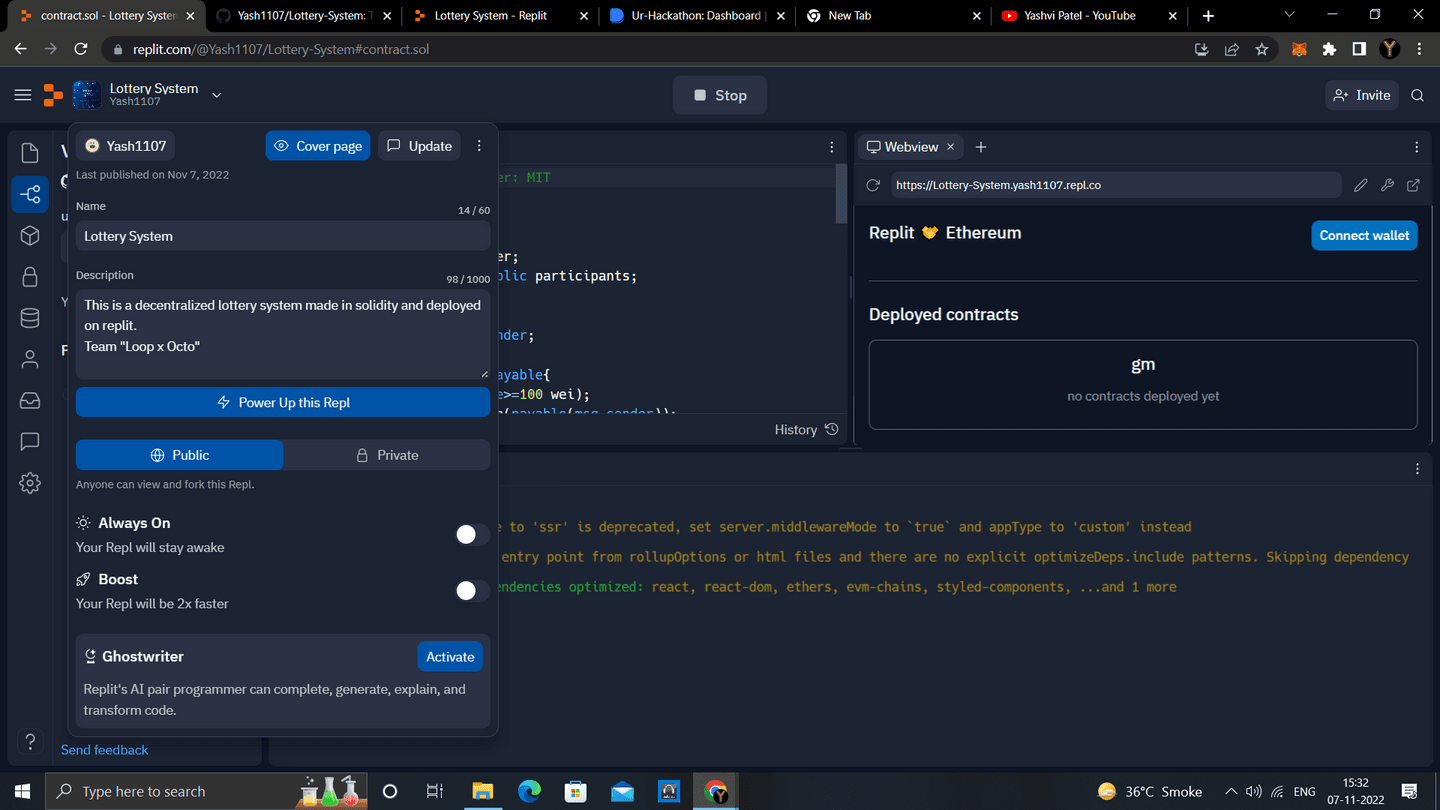Open the Secrets lock icon

[x=30, y=277]
